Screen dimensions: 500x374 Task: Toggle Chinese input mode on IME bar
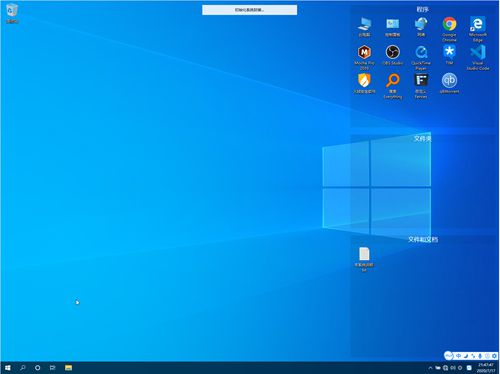click(458, 356)
